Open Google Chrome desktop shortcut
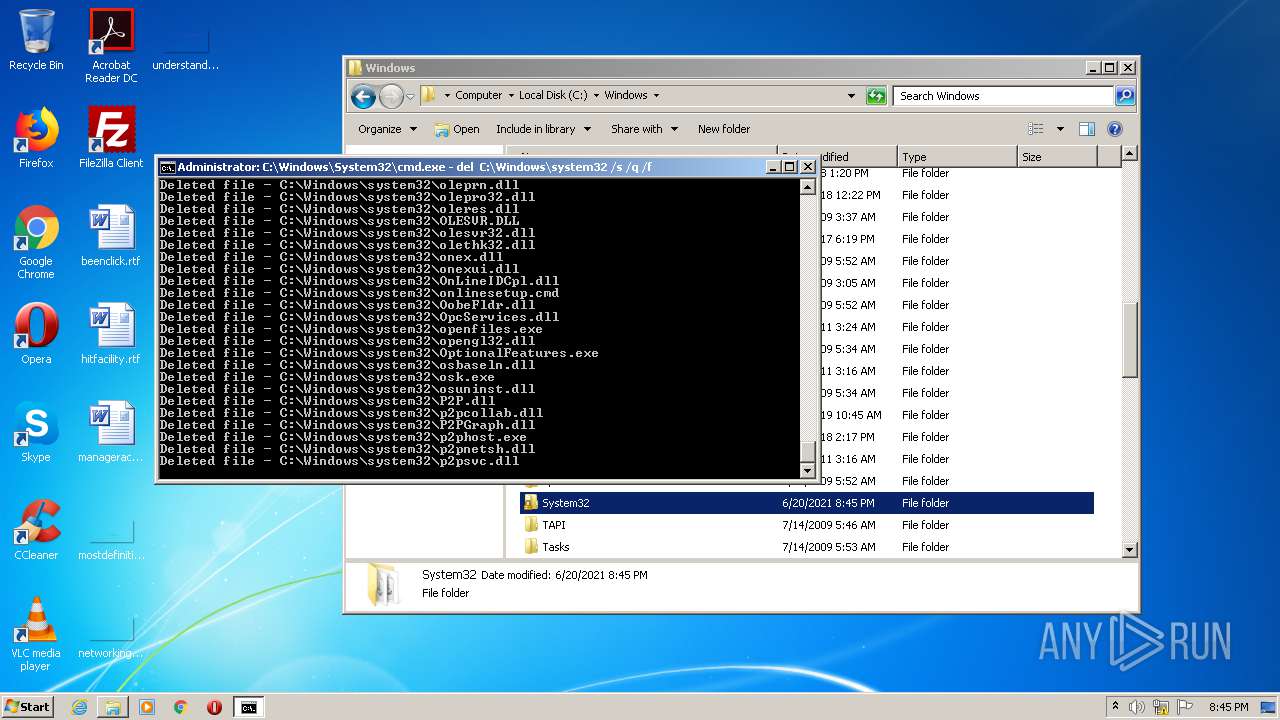The height and width of the screenshot is (720, 1280). click(36, 242)
